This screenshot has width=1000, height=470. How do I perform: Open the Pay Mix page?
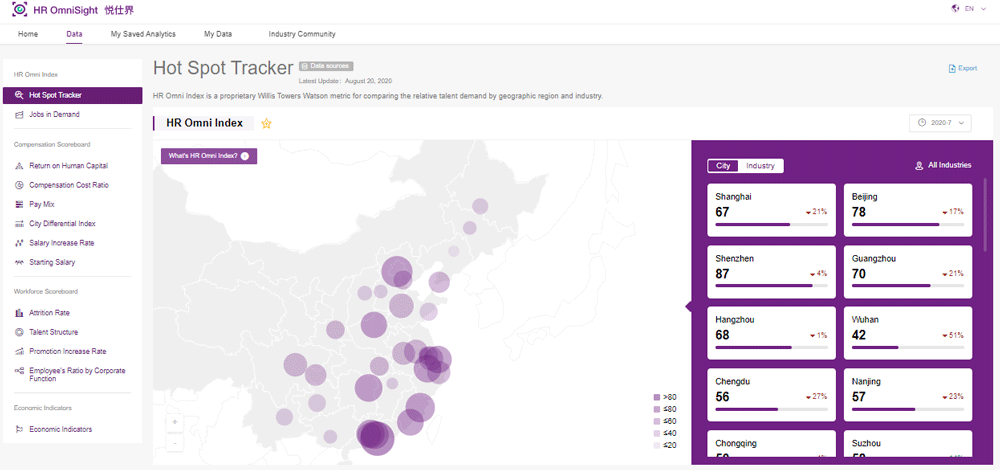point(40,205)
